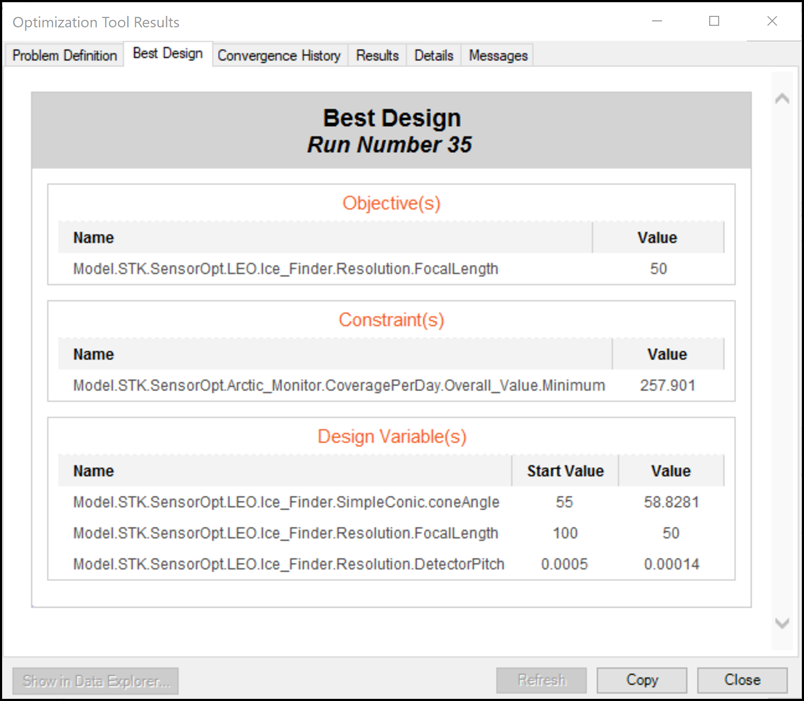This screenshot has width=804, height=701.
Task: Switch to the Problem Definition tab
Action: click(64, 56)
